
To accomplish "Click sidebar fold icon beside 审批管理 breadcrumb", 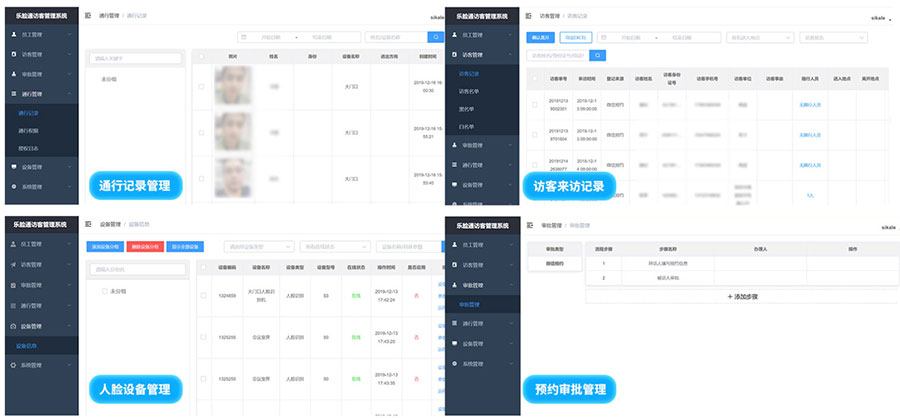I will pyautogui.click(x=529, y=227).
